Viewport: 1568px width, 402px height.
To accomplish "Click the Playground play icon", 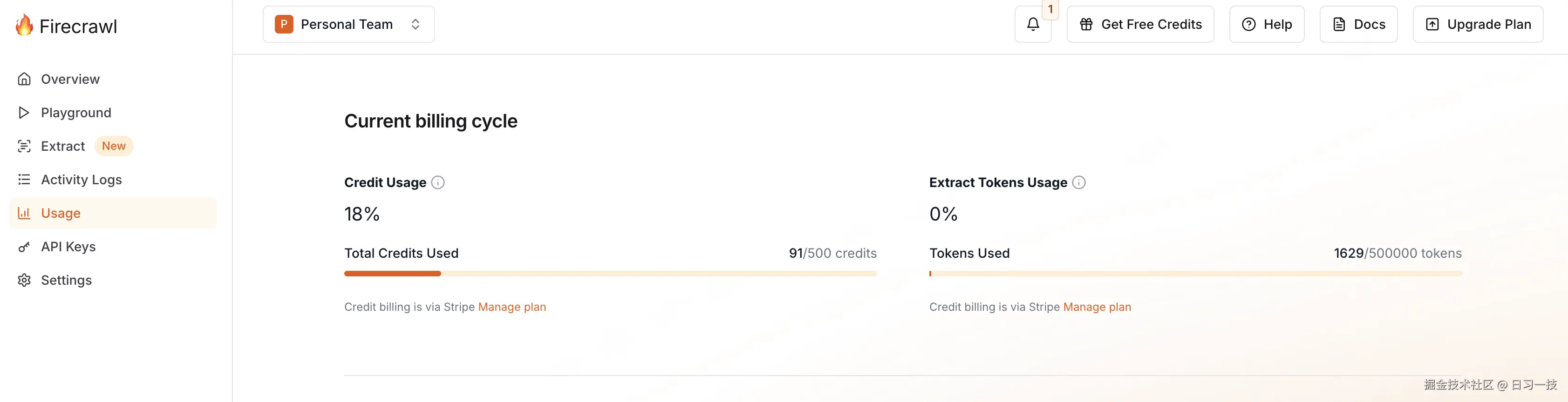I will click(x=24, y=113).
